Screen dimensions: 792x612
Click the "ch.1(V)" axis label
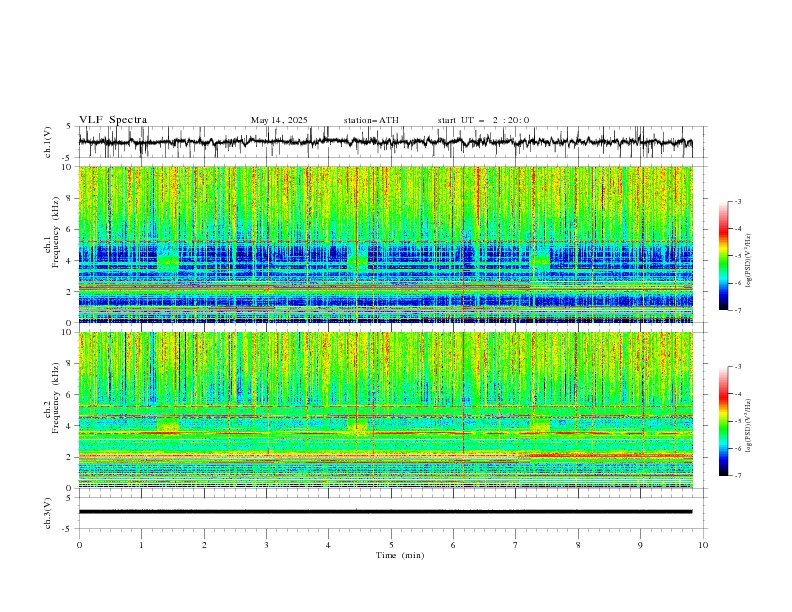click(48, 142)
